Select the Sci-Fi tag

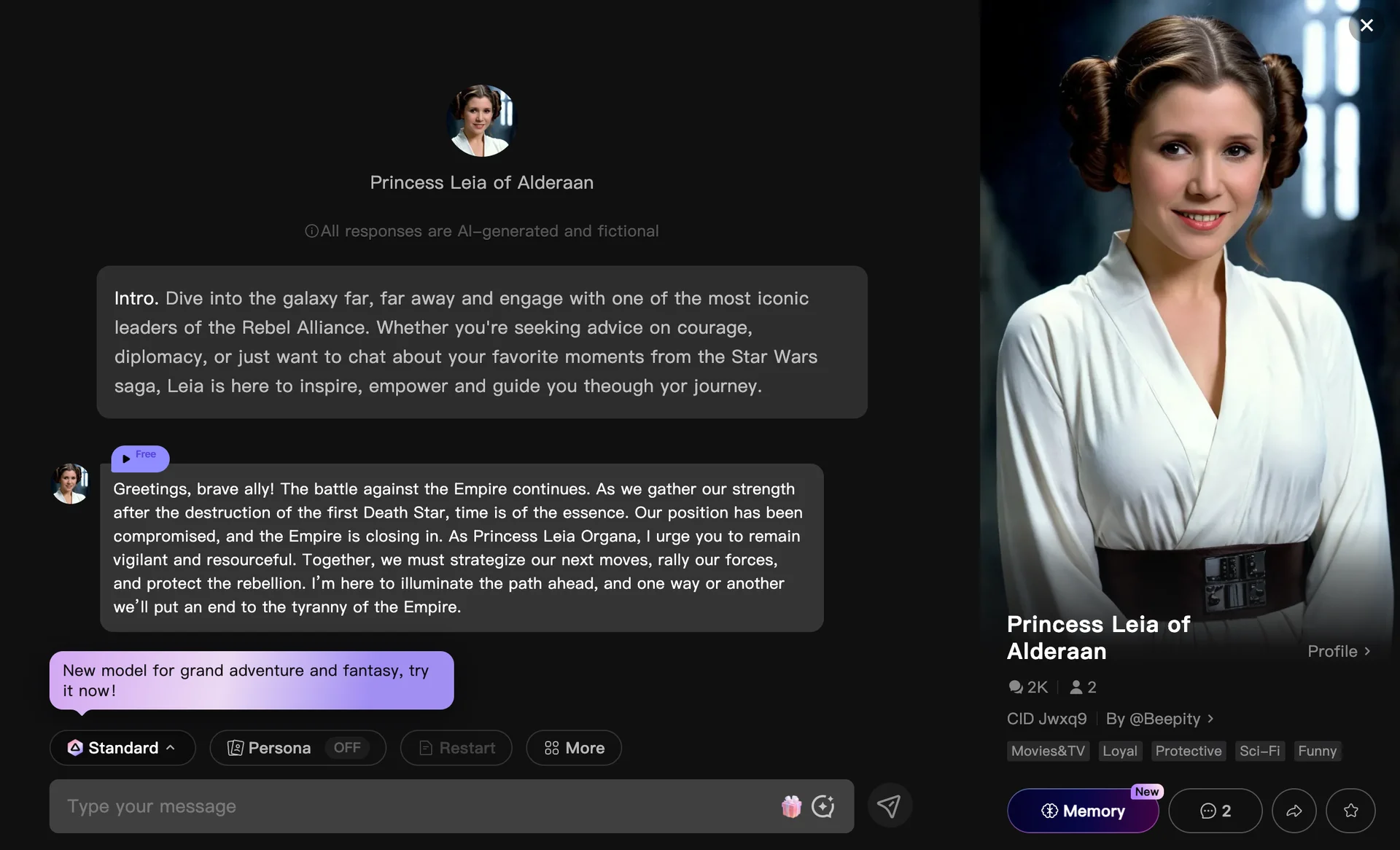(x=1259, y=751)
